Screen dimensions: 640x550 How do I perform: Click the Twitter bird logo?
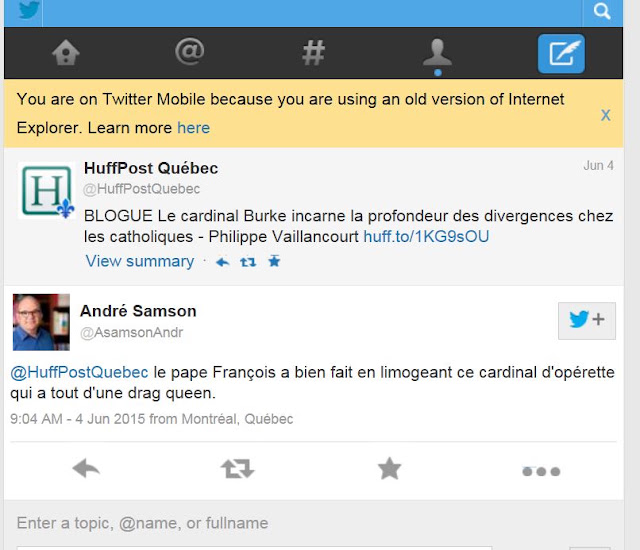[x=29, y=10]
